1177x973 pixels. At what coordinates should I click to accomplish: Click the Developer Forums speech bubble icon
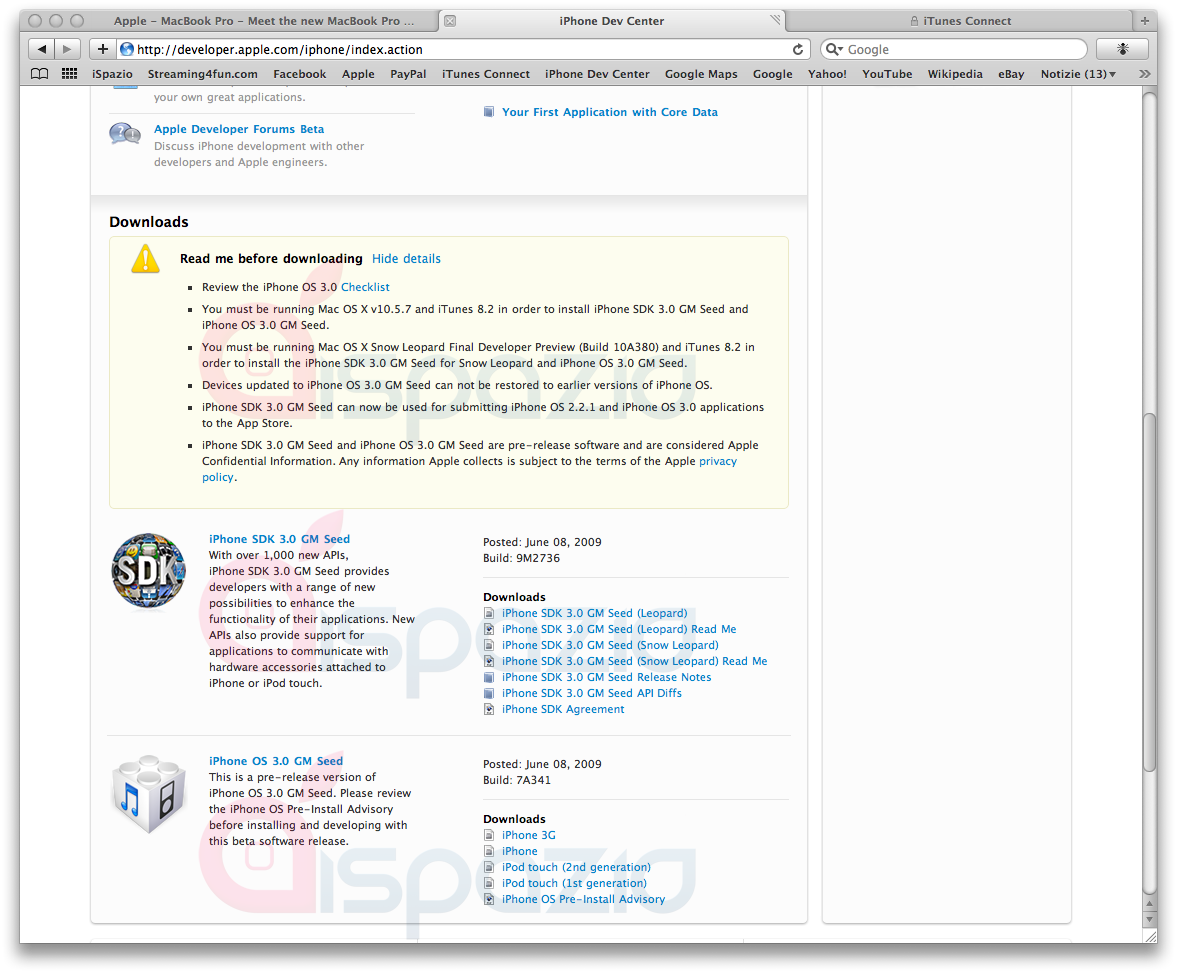(x=125, y=134)
